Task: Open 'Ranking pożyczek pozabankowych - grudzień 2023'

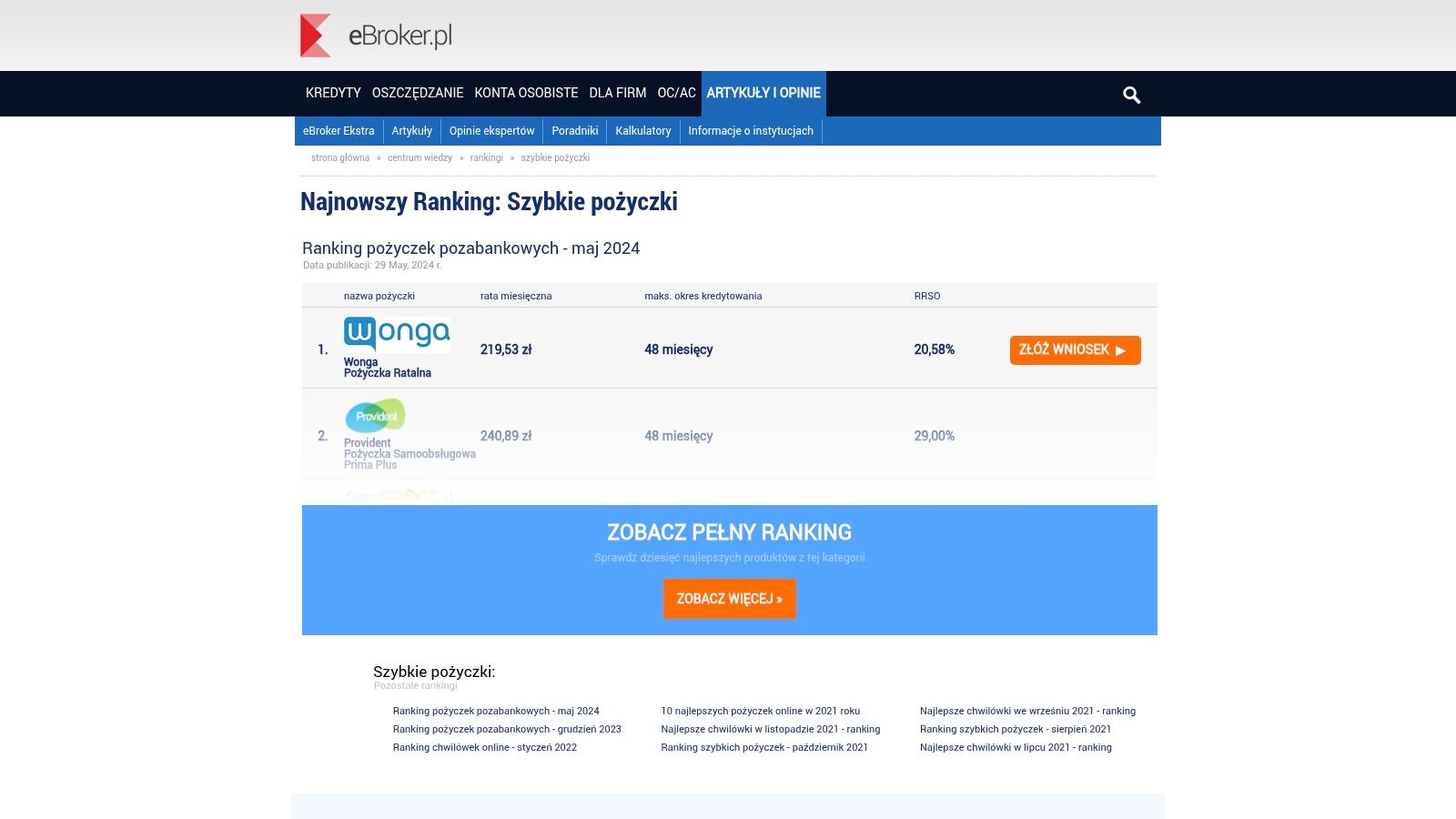Action: (x=507, y=729)
